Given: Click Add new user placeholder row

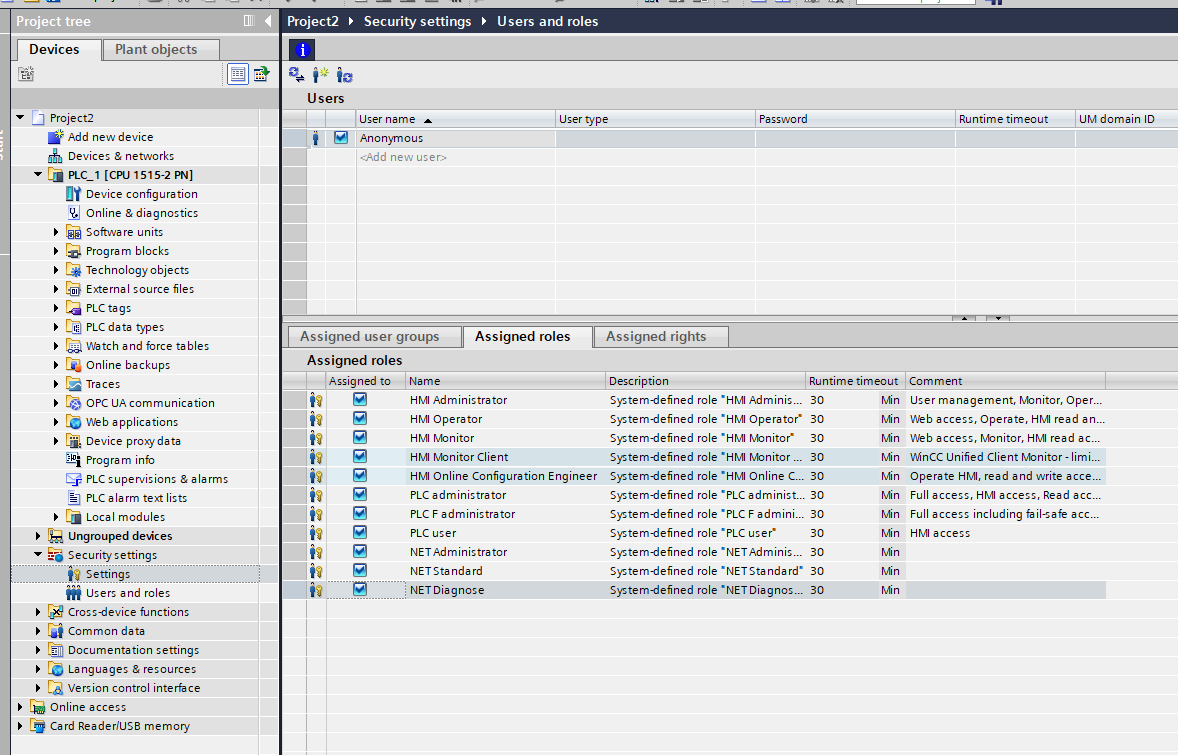Looking at the screenshot, I should click(x=403, y=157).
